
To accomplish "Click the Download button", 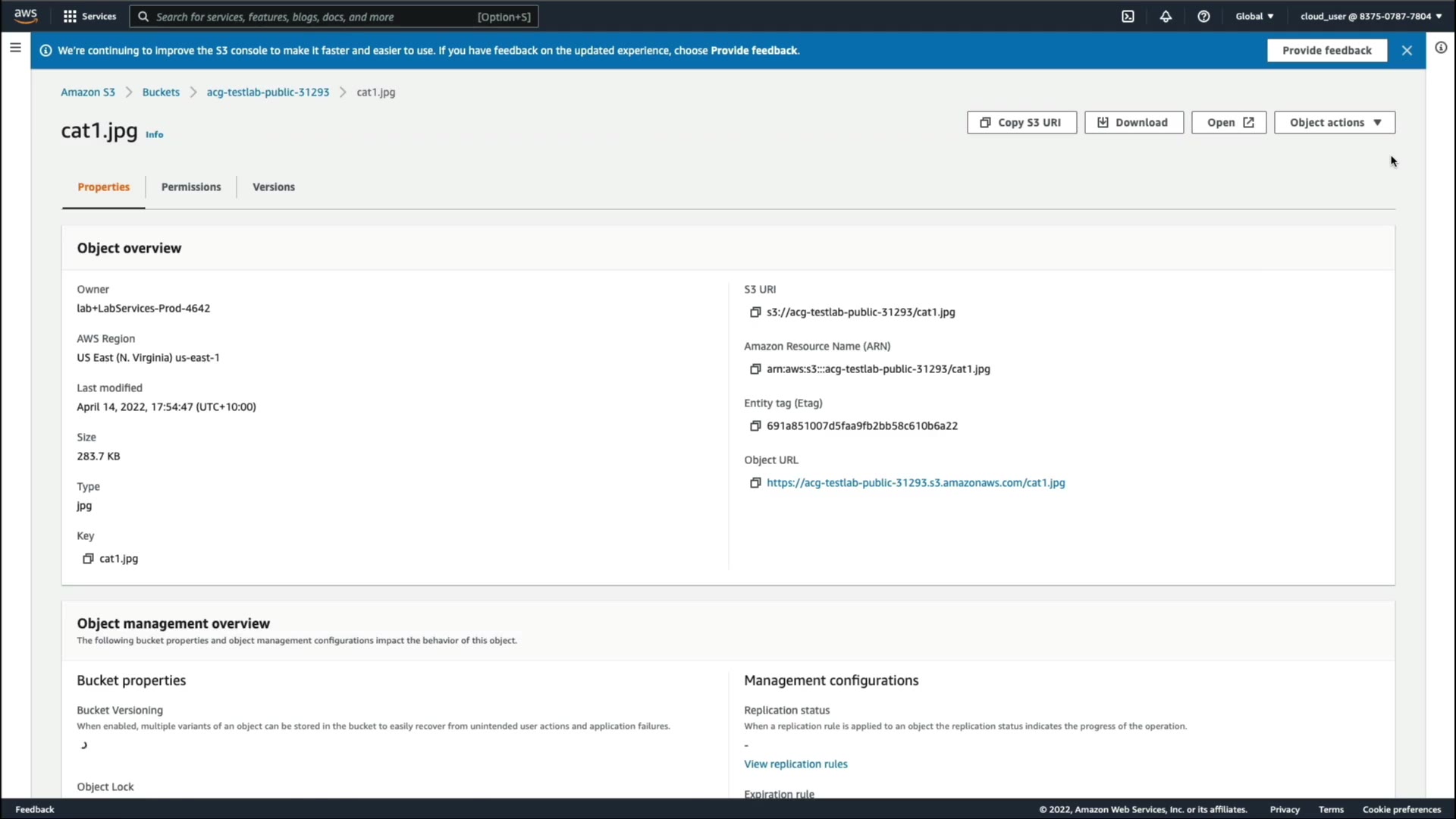I will point(1134,122).
